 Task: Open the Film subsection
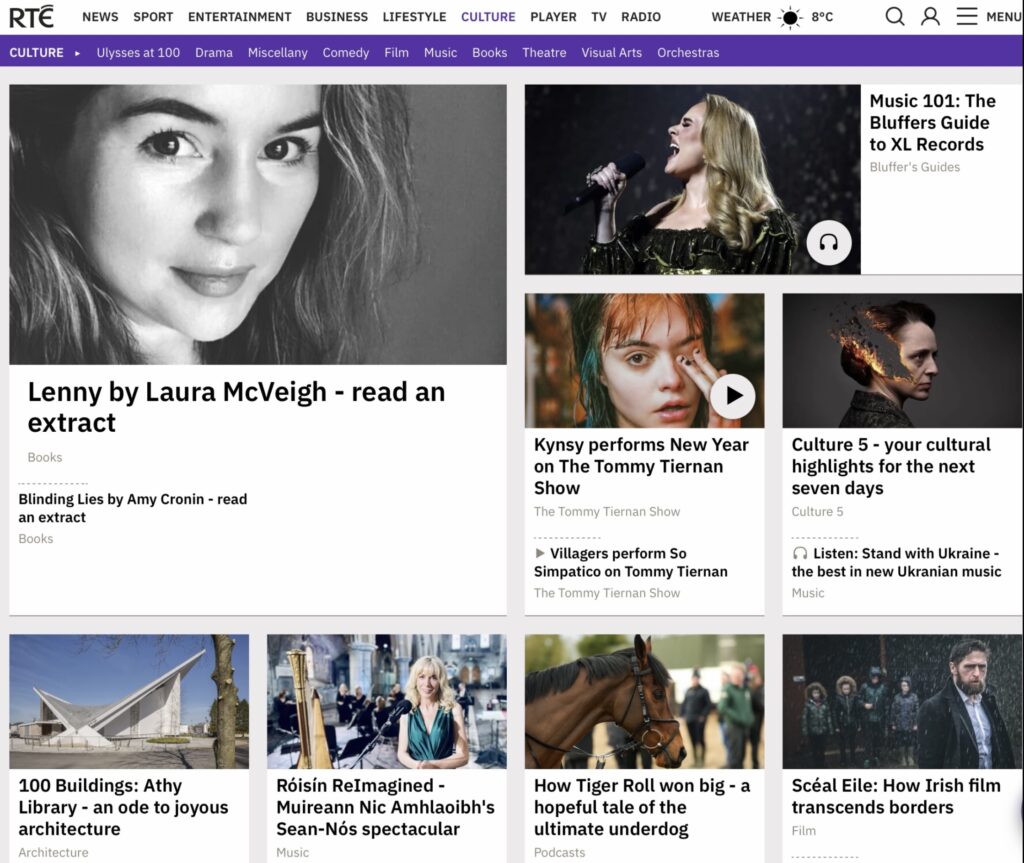396,53
